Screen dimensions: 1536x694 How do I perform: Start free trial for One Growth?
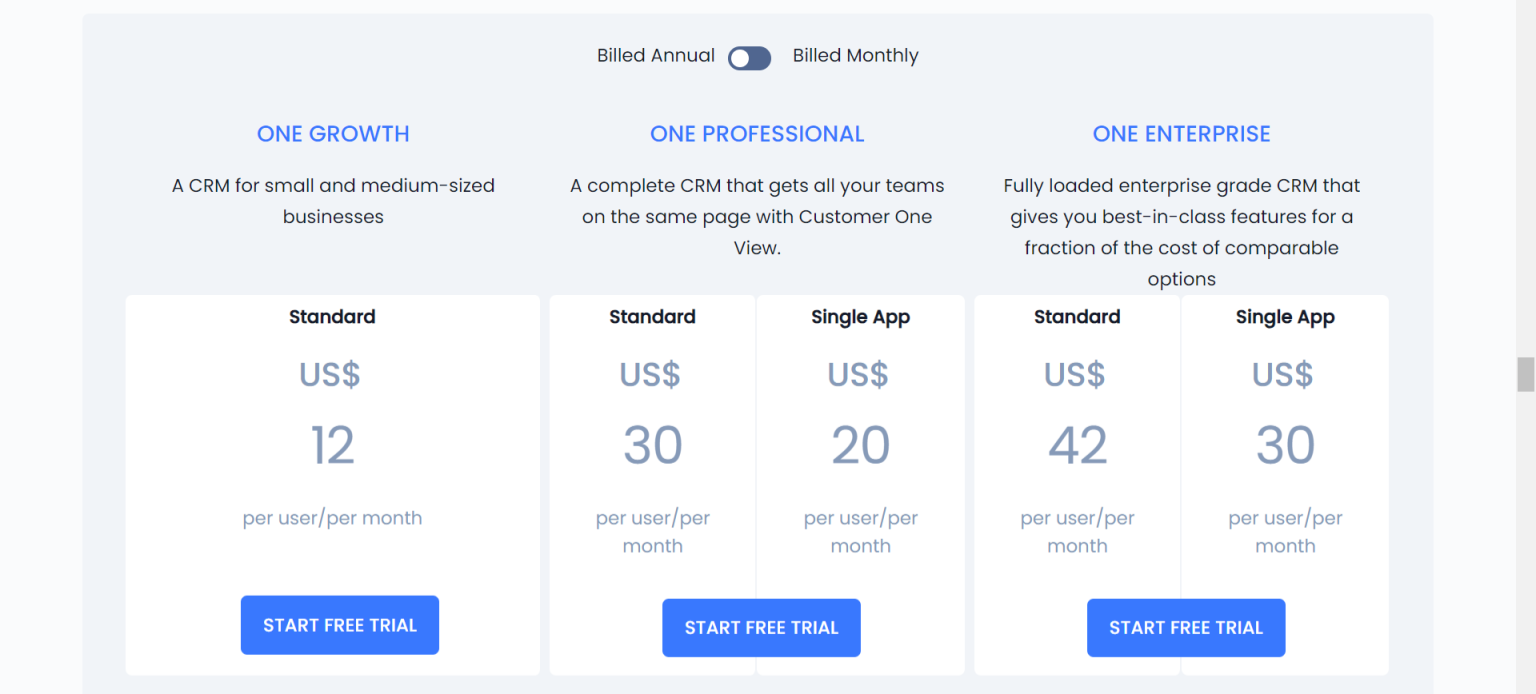[x=340, y=625]
